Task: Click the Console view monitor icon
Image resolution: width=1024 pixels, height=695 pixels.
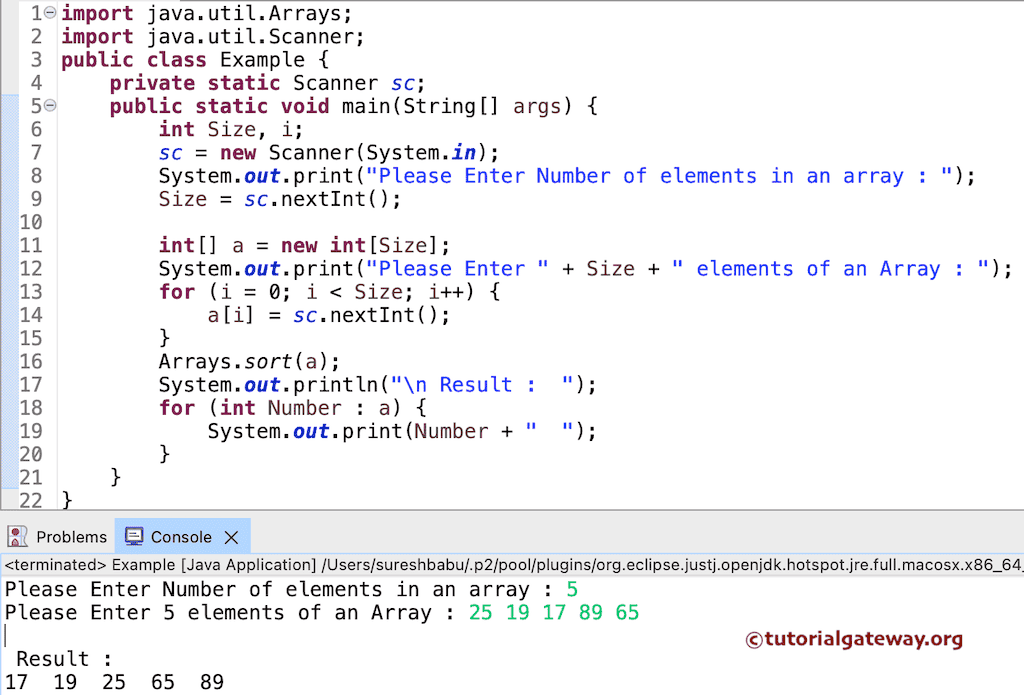Action: (x=133, y=536)
